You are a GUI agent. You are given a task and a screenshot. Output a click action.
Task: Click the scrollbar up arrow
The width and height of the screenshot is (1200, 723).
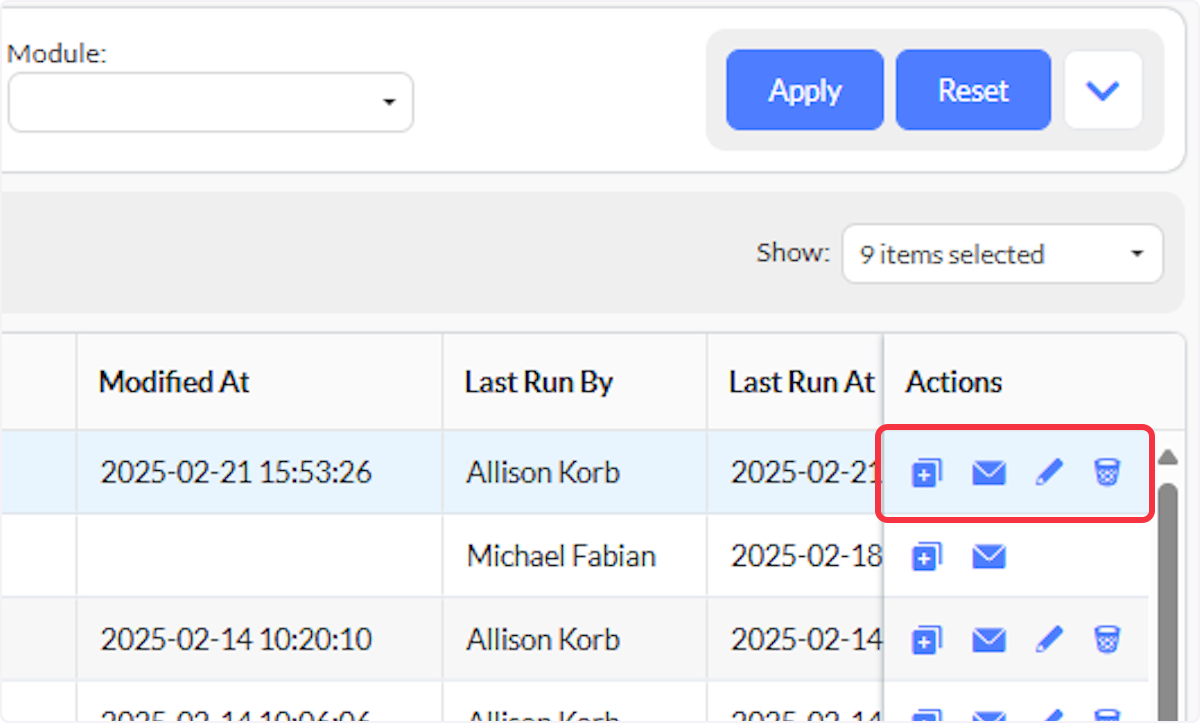pos(1167,458)
